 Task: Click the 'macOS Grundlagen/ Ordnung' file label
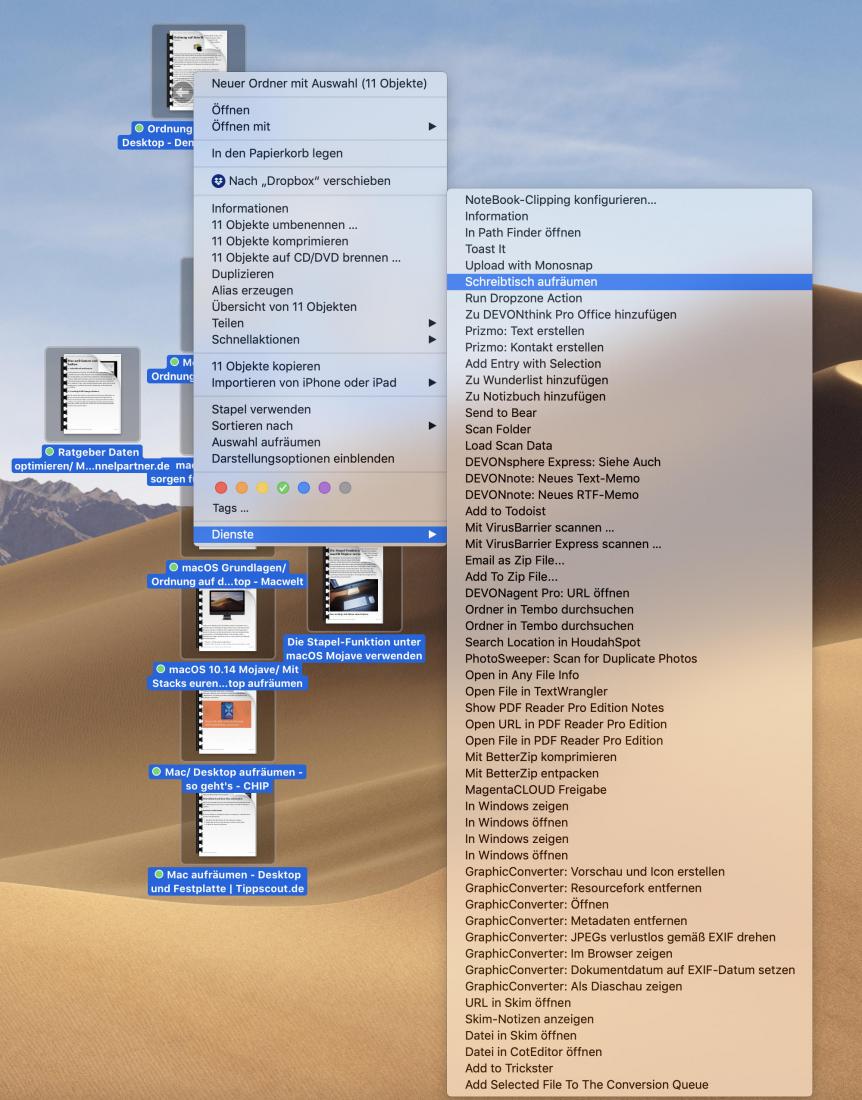point(227,574)
